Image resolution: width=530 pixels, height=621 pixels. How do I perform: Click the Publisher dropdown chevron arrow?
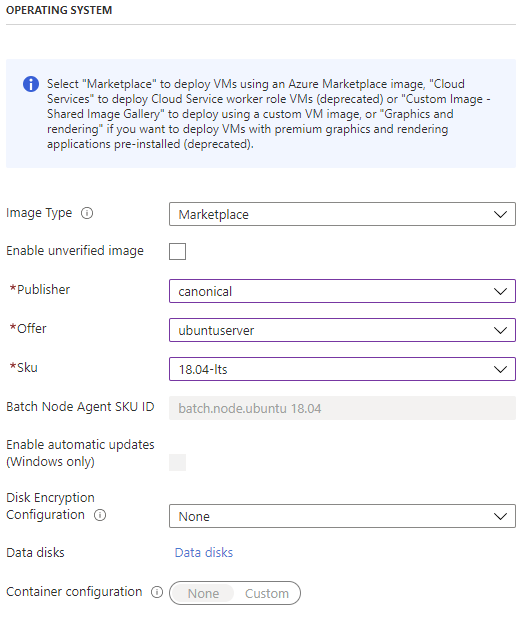(x=501, y=291)
